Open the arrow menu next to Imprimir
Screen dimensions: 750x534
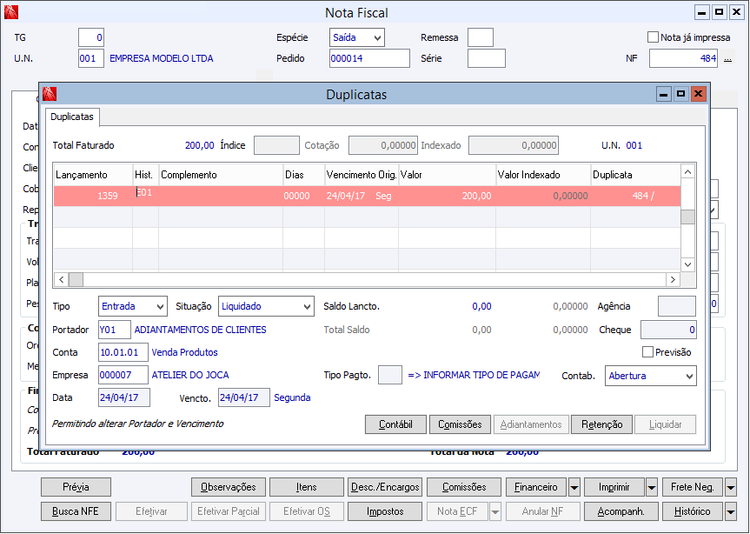[x=652, y=488]
